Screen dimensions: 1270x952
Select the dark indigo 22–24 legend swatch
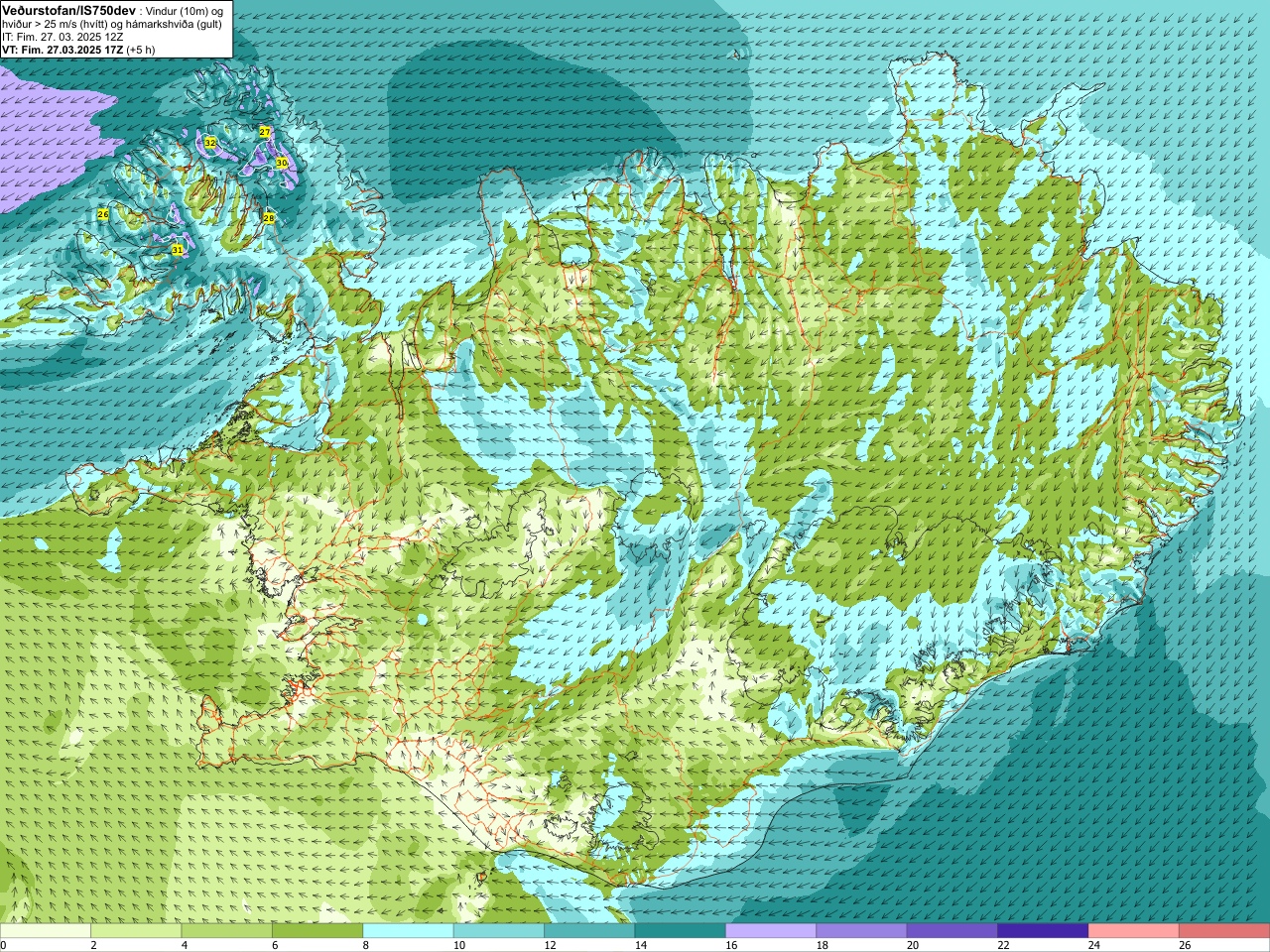[1043, 931]
